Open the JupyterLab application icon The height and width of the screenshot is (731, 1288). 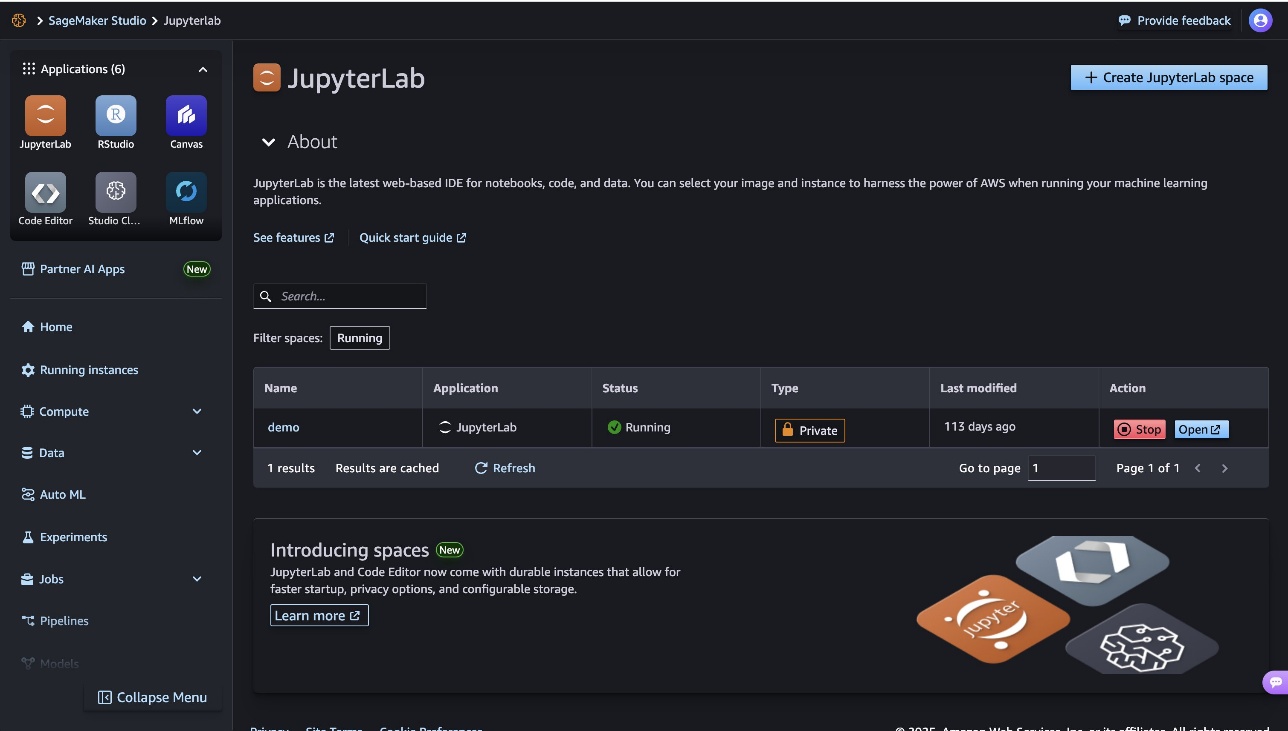coord(45,116)
